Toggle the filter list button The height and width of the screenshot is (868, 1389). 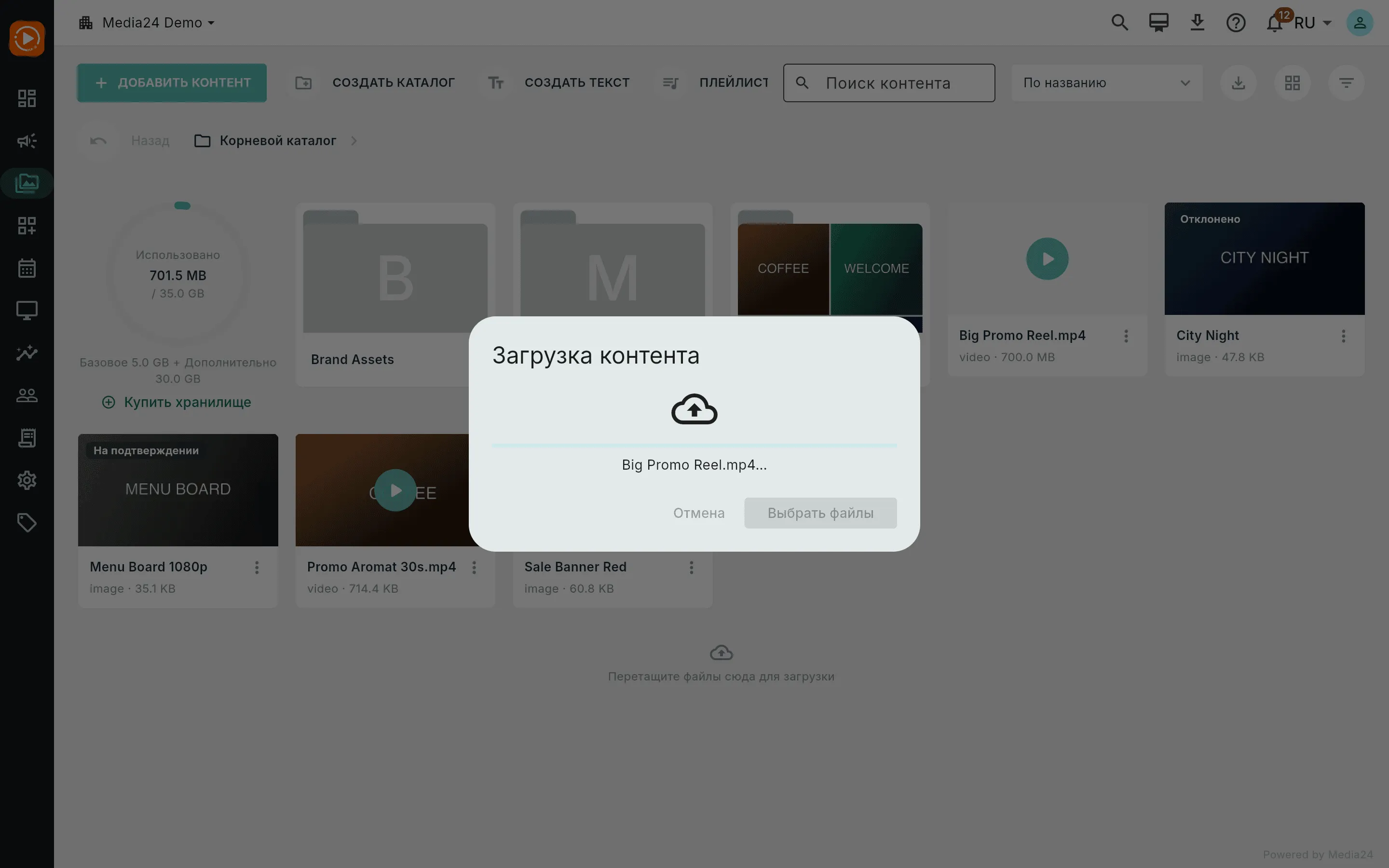click(1346, 82)
